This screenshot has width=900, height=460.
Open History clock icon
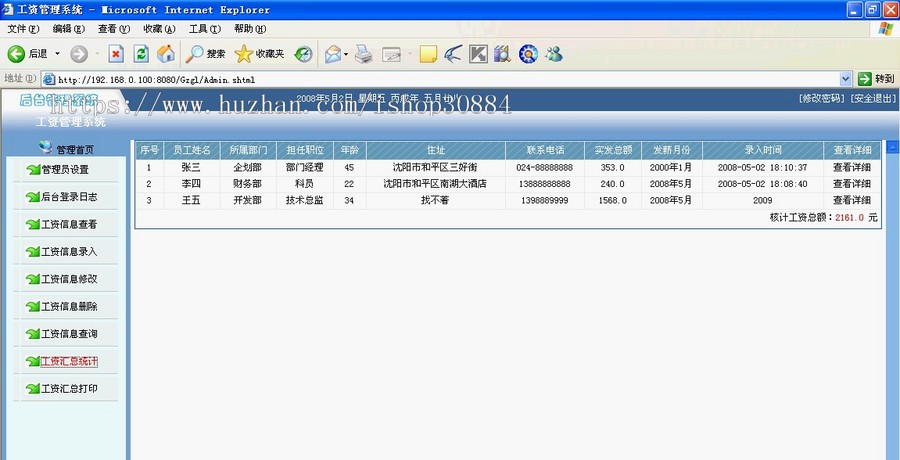tap(303, 54)
